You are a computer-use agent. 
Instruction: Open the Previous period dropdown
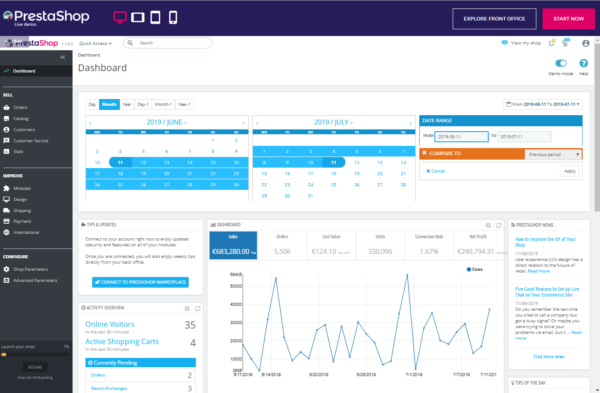(553, 154)
